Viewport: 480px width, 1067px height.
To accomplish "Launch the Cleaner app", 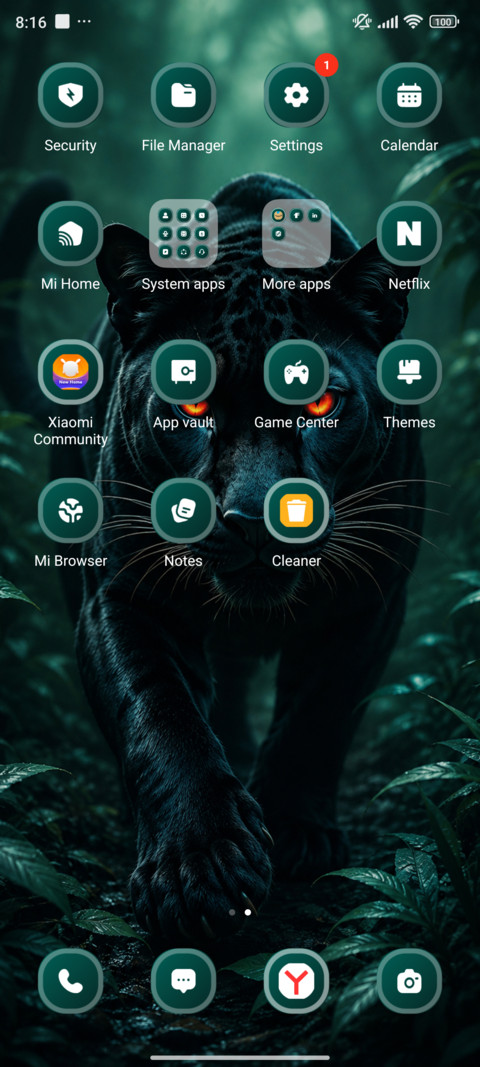I will (x=296, y=510).
